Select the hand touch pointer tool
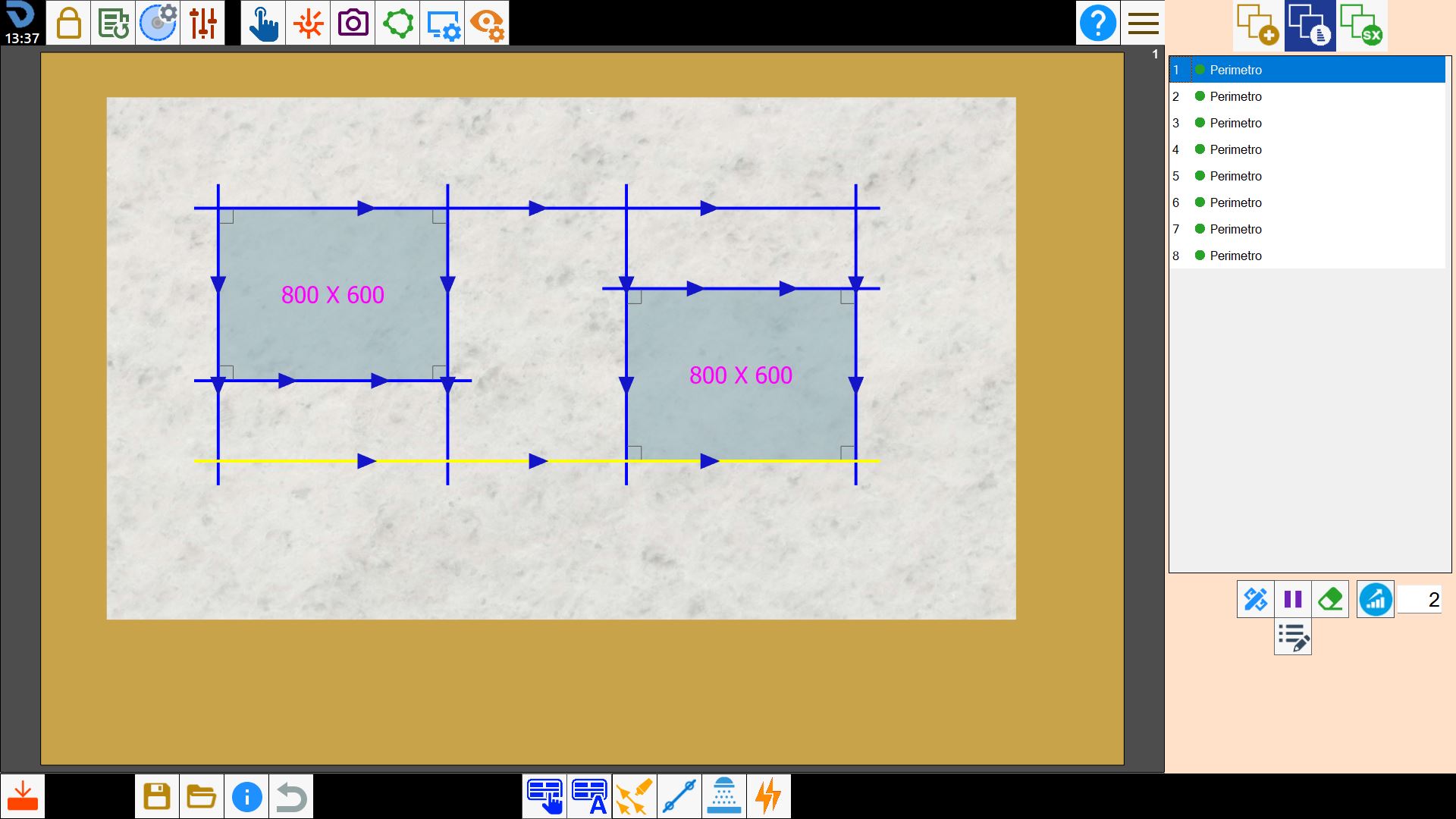 [263, 23]
